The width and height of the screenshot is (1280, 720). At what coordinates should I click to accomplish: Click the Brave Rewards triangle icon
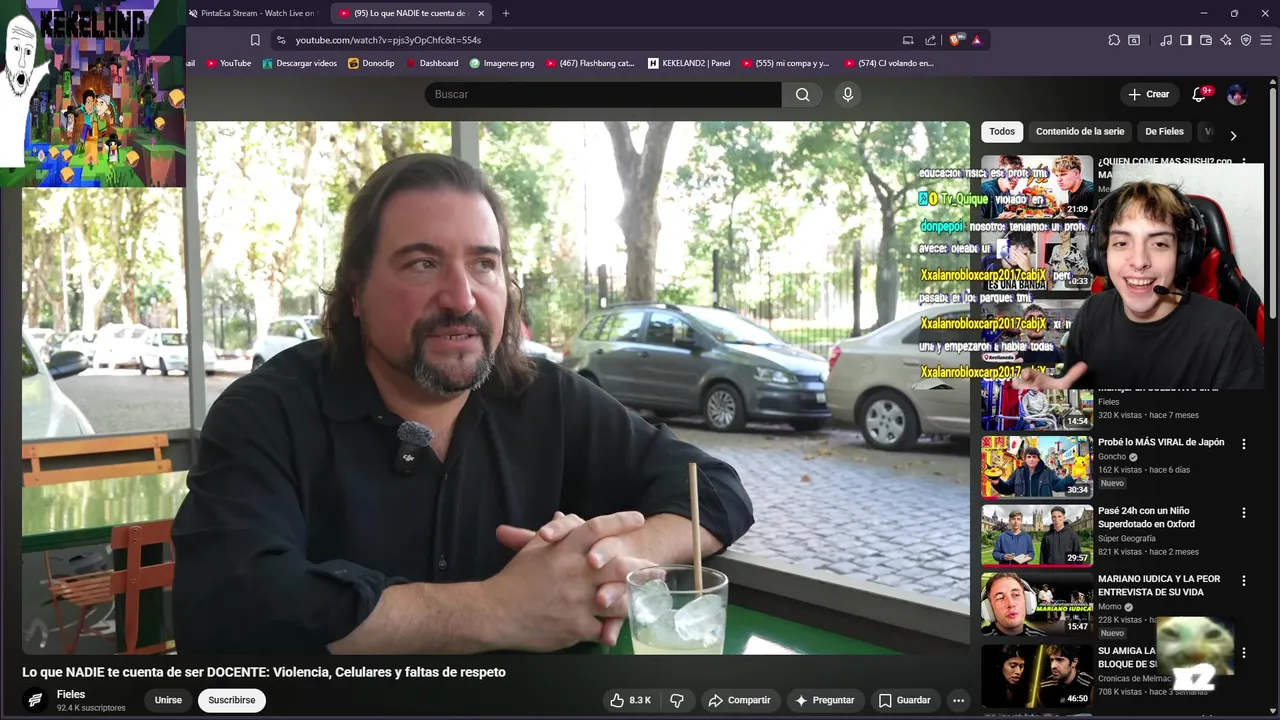point(976,40)
